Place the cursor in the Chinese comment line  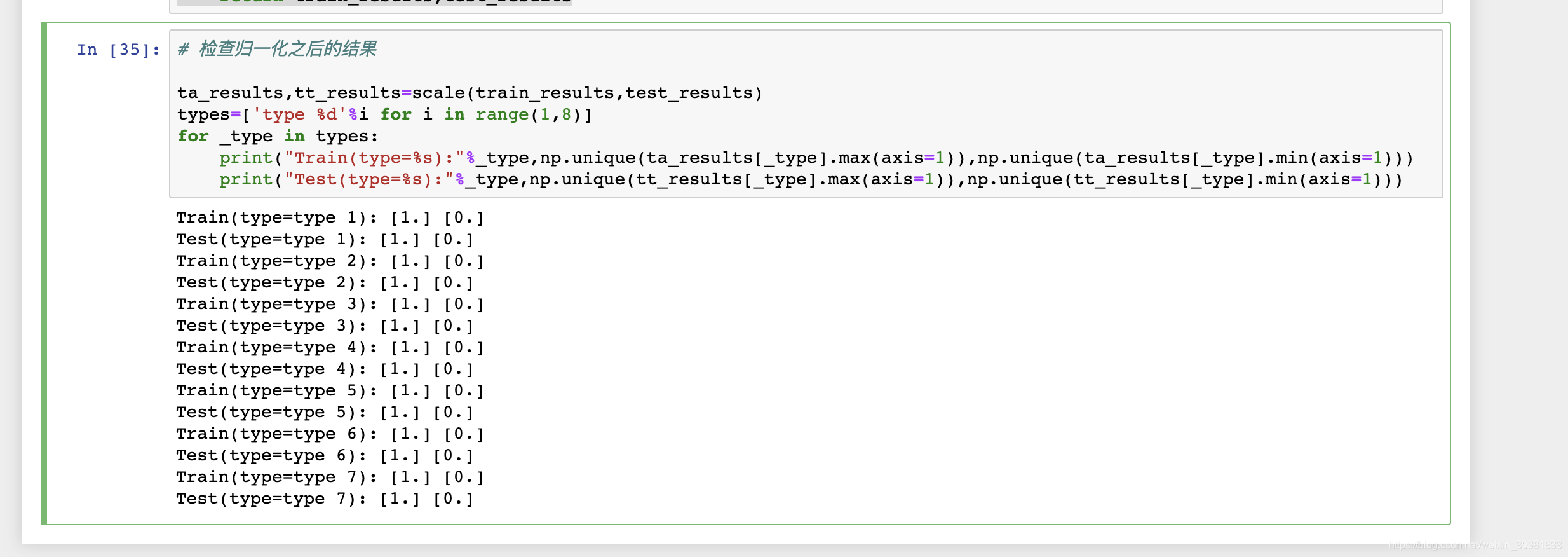pos(277,49)
